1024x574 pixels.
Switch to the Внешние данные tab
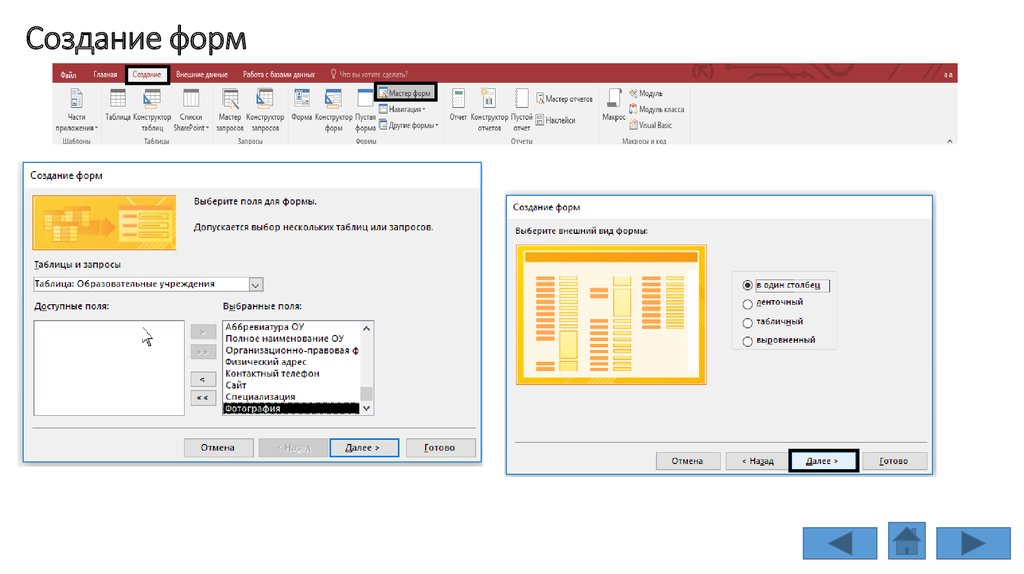(x=201, y=74)
